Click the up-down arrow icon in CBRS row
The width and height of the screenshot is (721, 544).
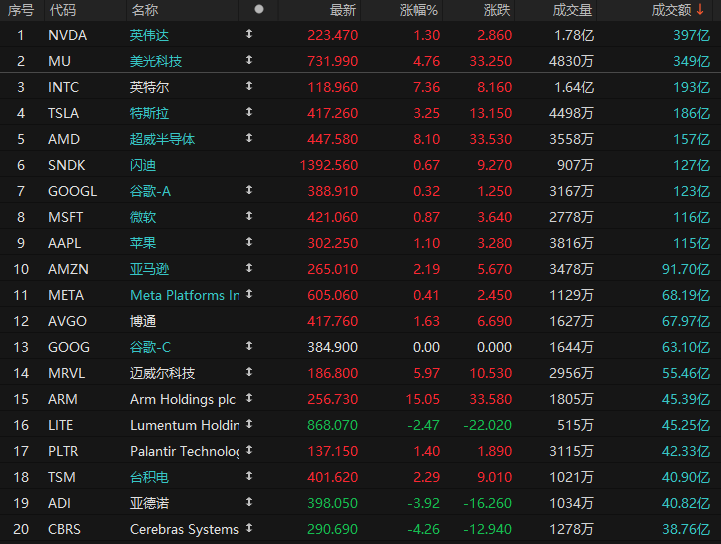249,527
